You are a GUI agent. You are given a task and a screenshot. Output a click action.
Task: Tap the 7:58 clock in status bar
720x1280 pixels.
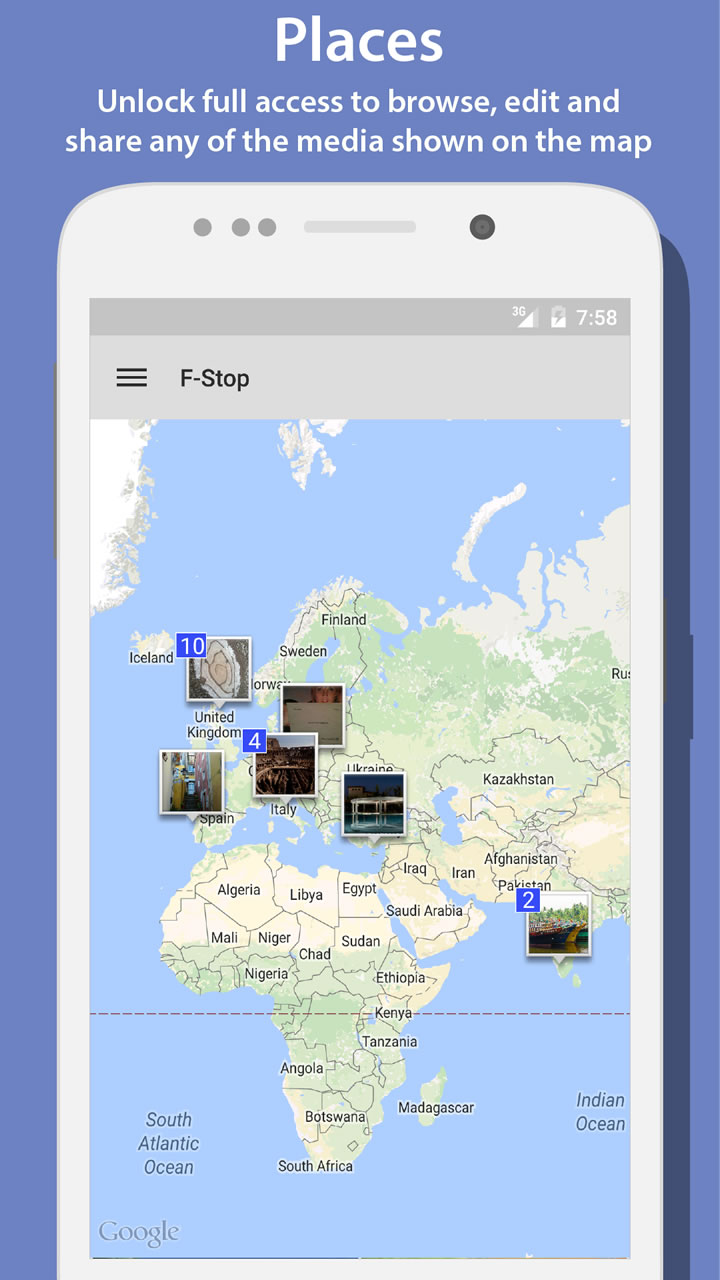pos(597,318)
